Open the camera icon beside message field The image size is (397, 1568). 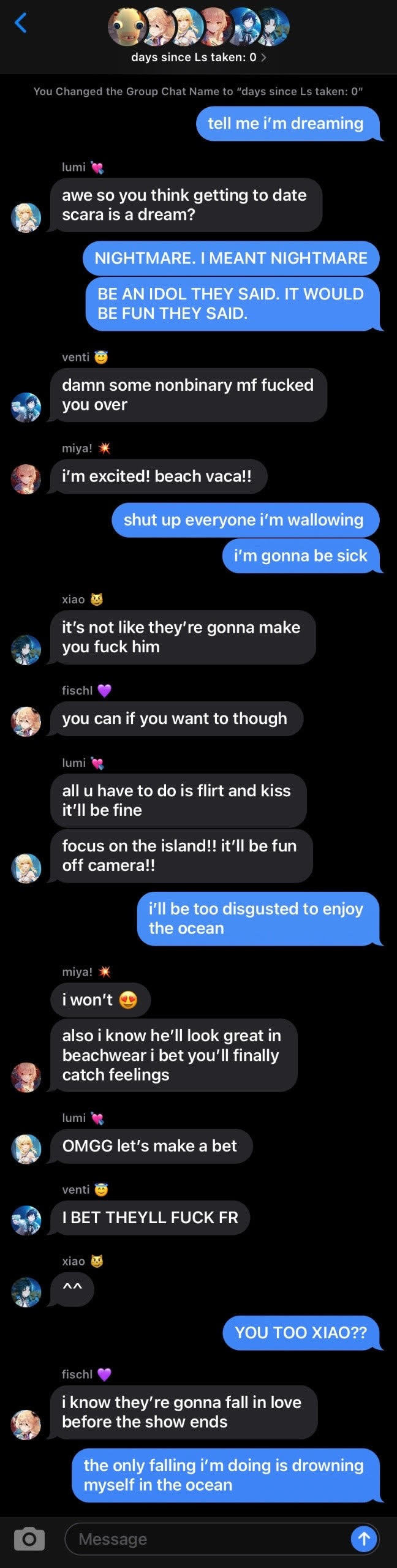point(29,1539)
